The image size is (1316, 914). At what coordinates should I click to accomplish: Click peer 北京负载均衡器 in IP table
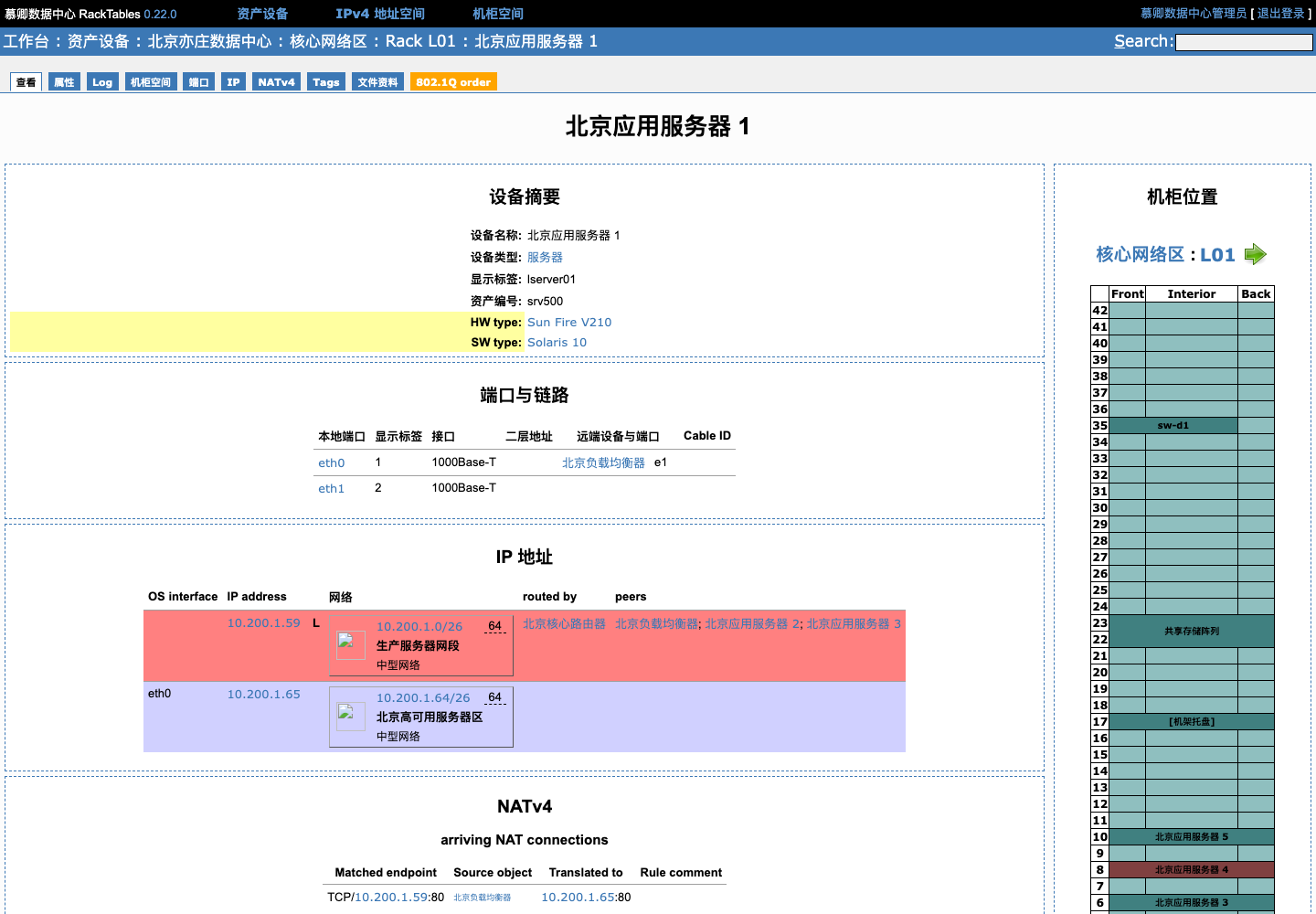[x=656, y=623]
